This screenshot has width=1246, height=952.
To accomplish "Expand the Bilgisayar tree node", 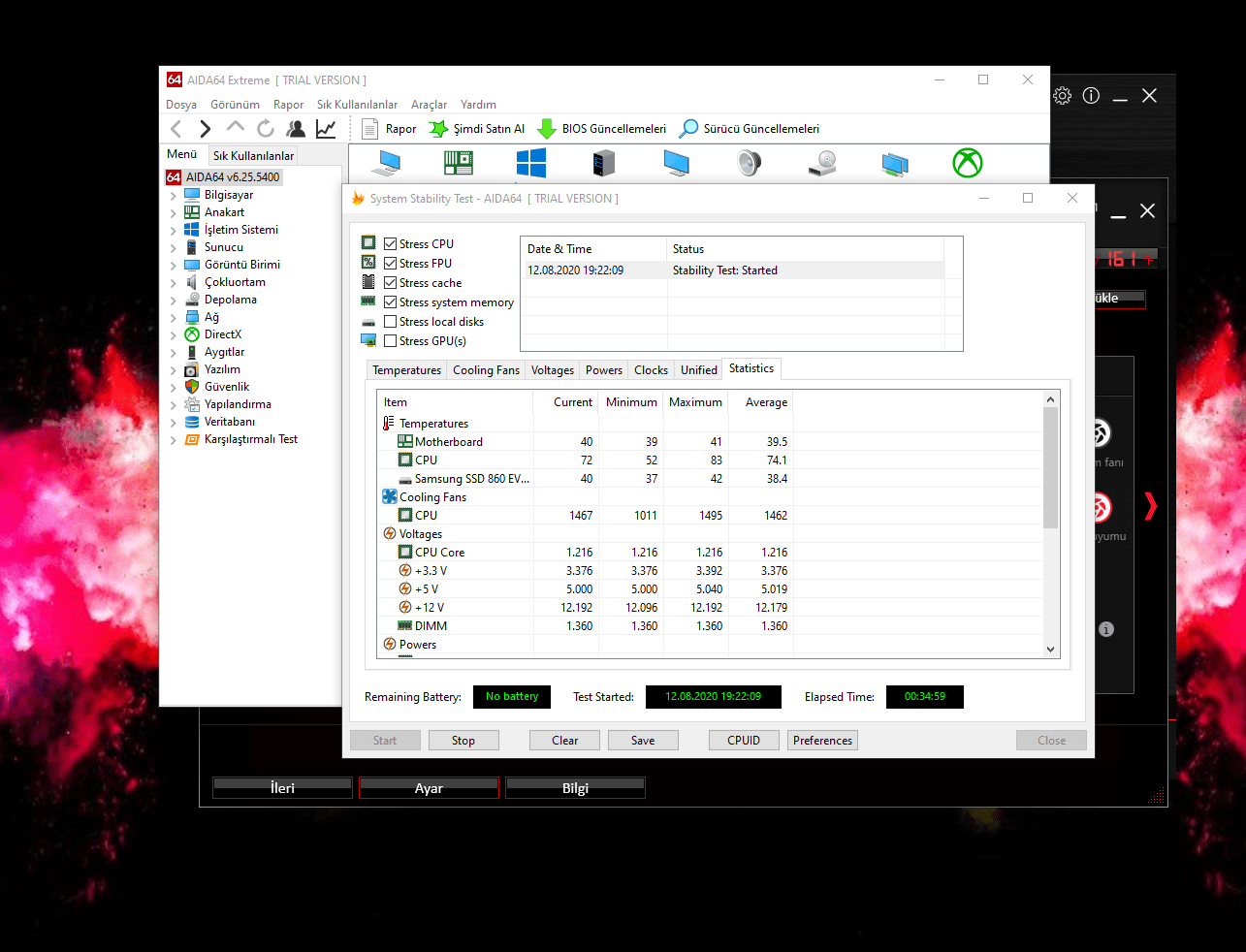I will [174, 196].
